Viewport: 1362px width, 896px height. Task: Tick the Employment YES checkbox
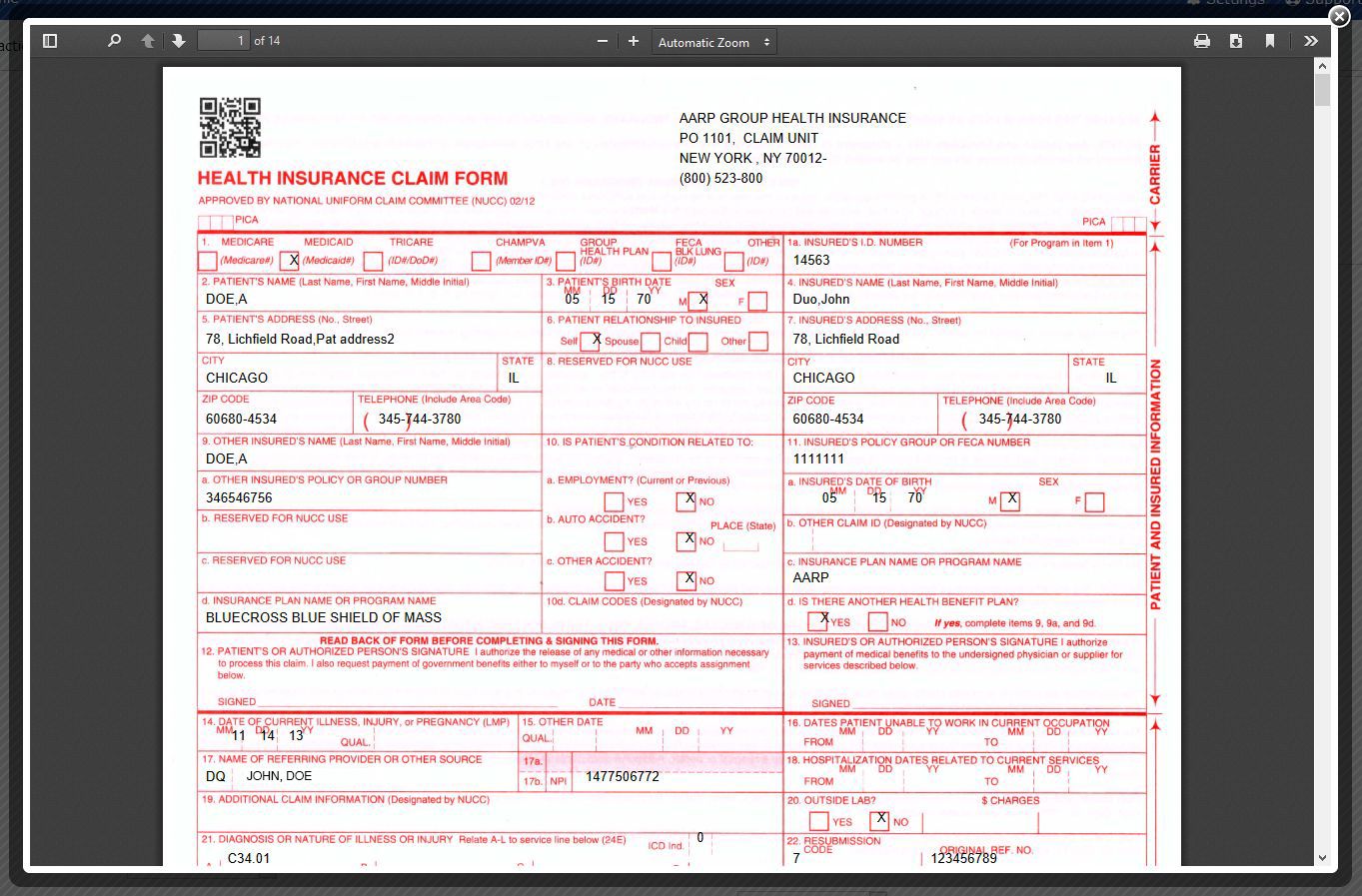click(614, 501)
